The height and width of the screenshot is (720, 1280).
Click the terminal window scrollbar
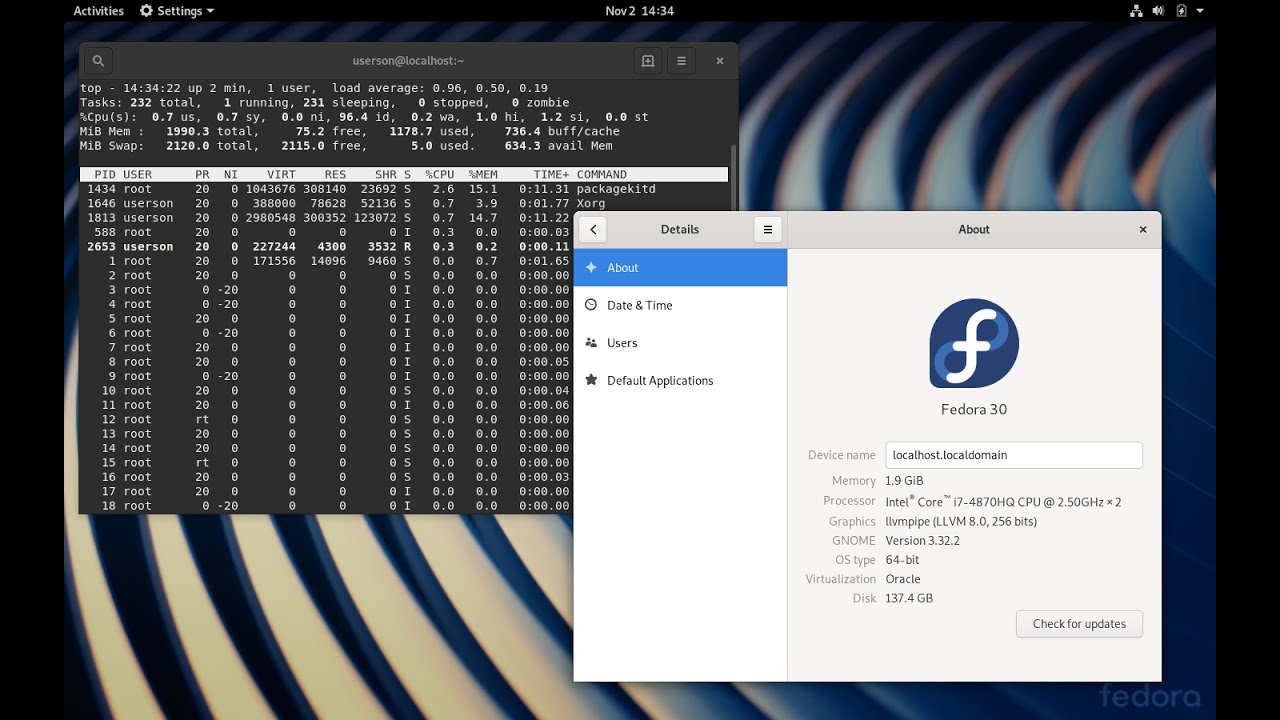coord(733,180)
